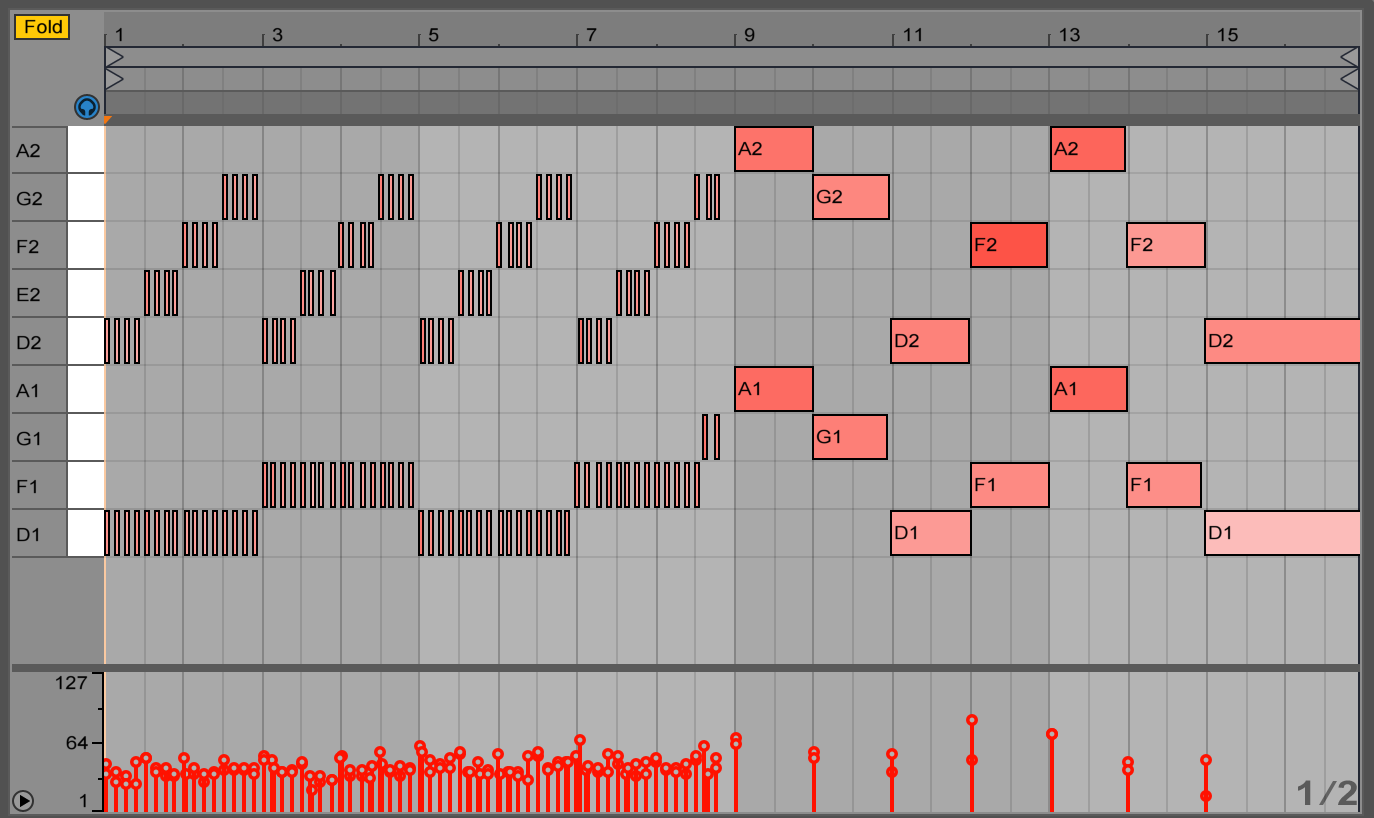This screenshot has width=1374, height=818.
Task: Select the note block labeled G1
Action: 850,437
